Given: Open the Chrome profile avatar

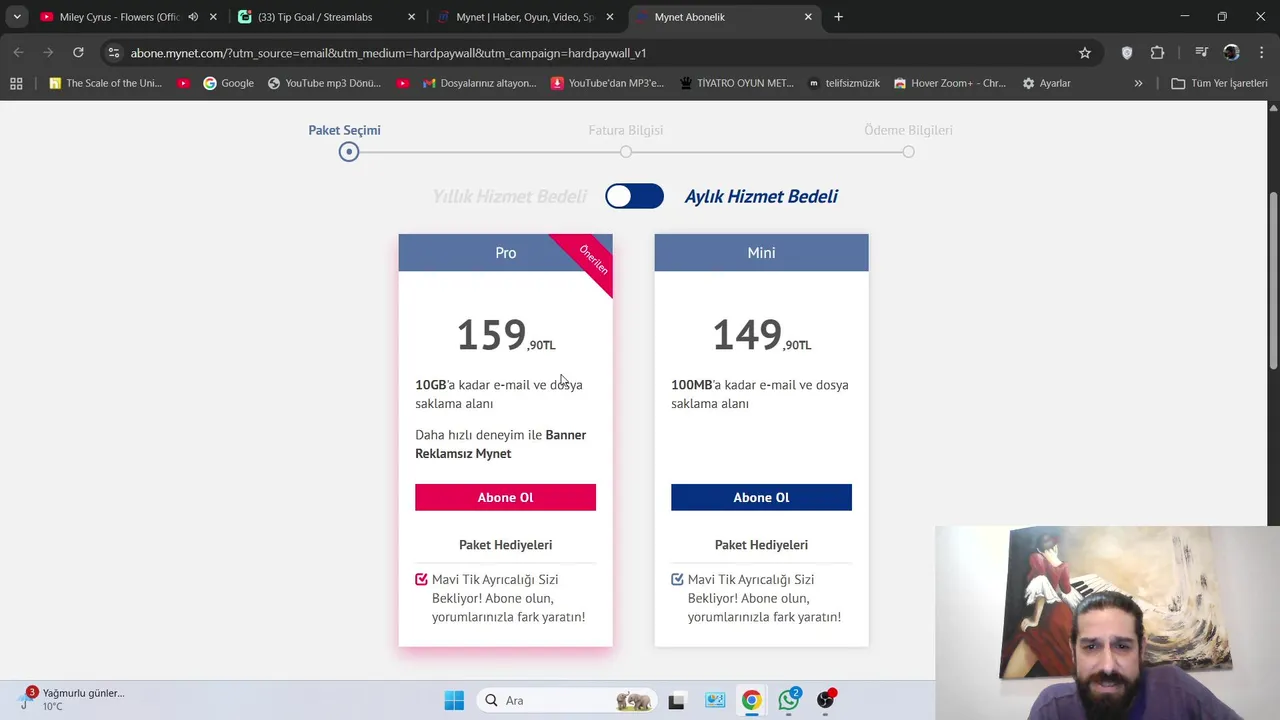Looking at the screenshot, I should click(x=1231, y=53).
